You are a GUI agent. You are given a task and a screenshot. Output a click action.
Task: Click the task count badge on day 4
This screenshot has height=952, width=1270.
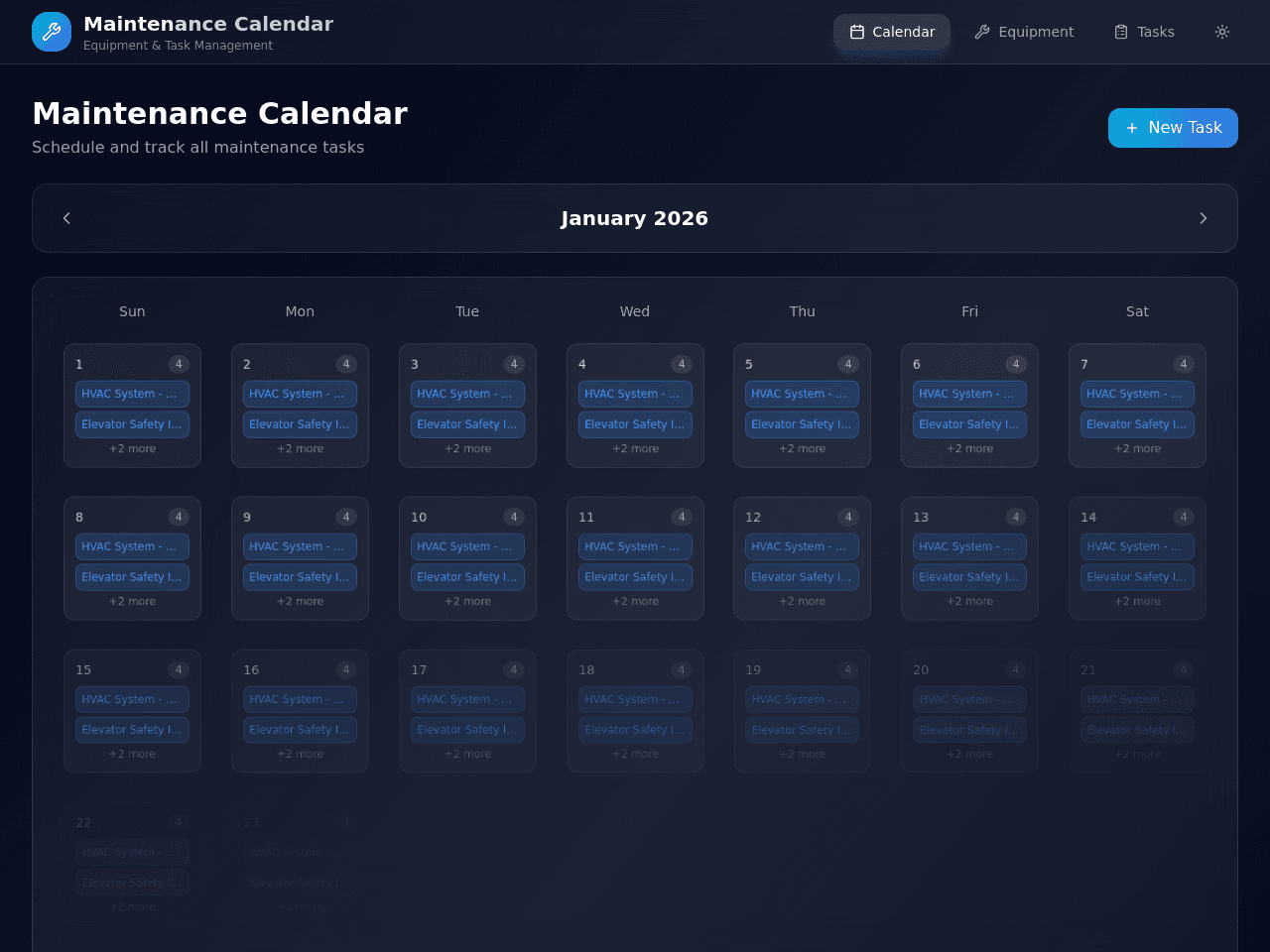(x=682, y=364)
